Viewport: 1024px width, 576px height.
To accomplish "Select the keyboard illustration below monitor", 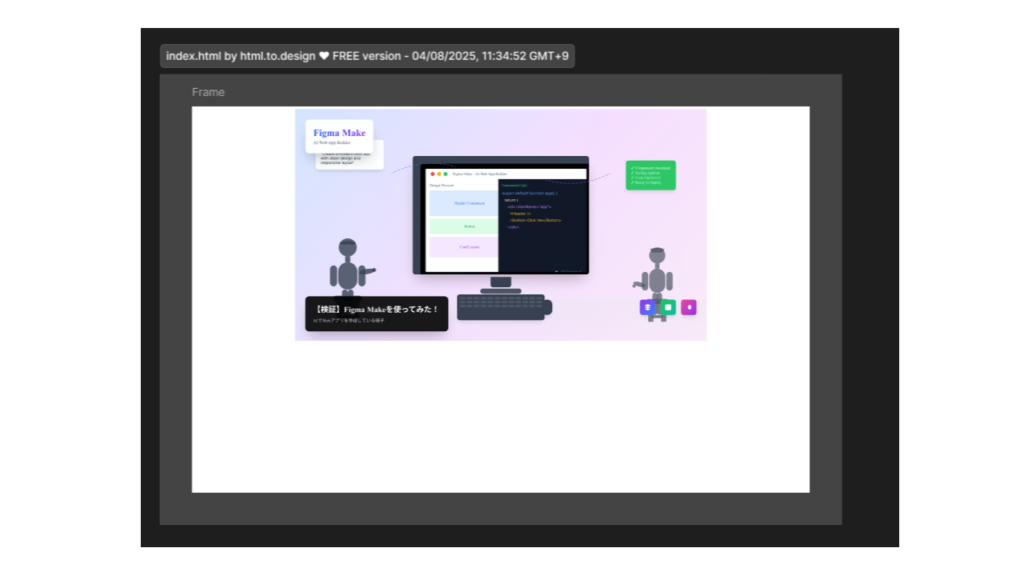I will tap(501, 306).
